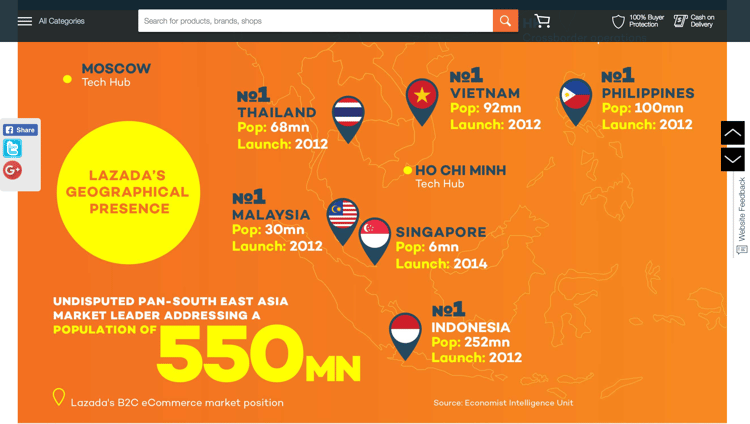This screenshot has width=750, height=424.
Task: Click the THAILAND country name
Action: coord(277,112)
